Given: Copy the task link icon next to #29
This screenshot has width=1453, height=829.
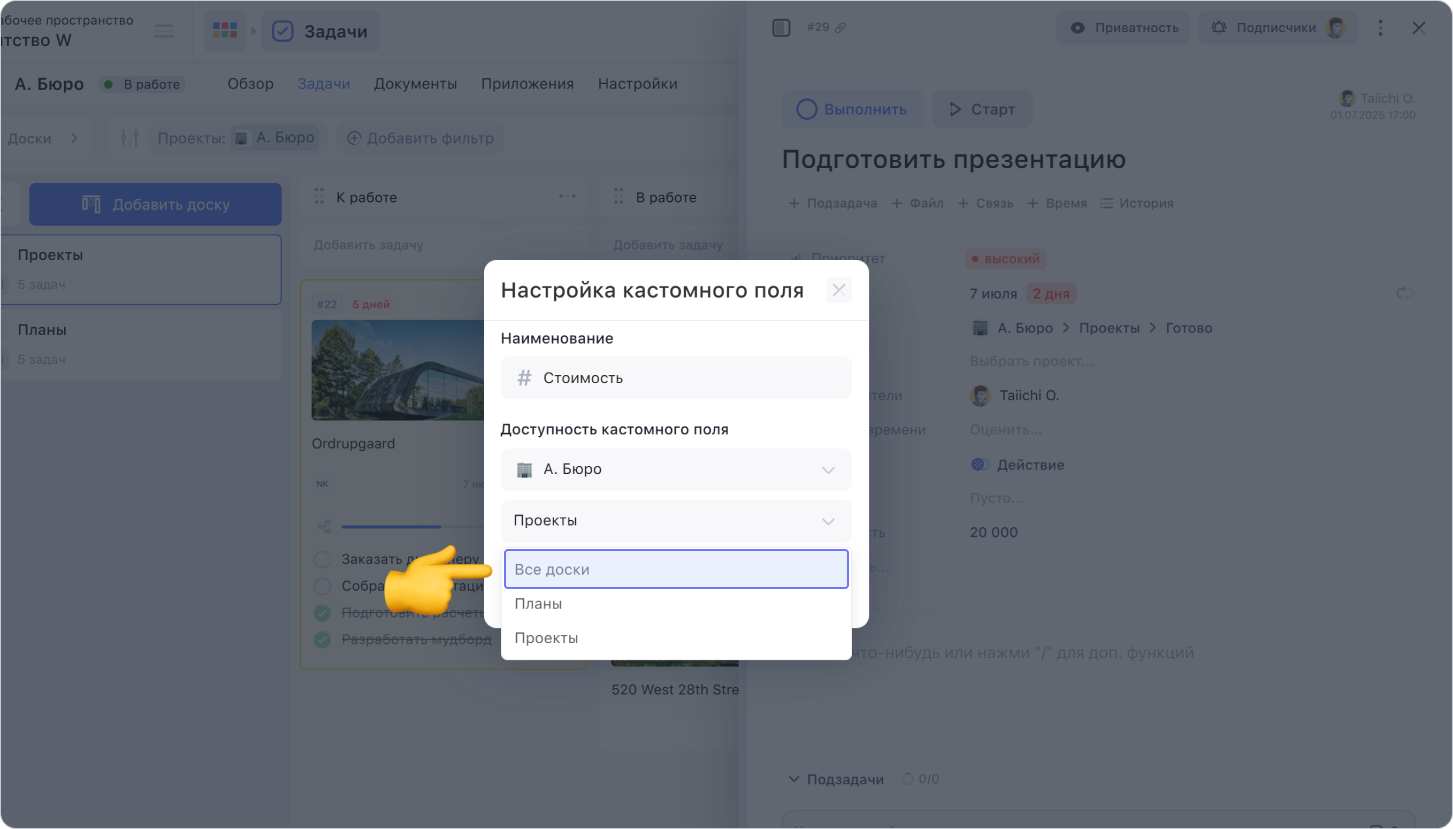Looking at the screenshot, I should coord(840,28).
